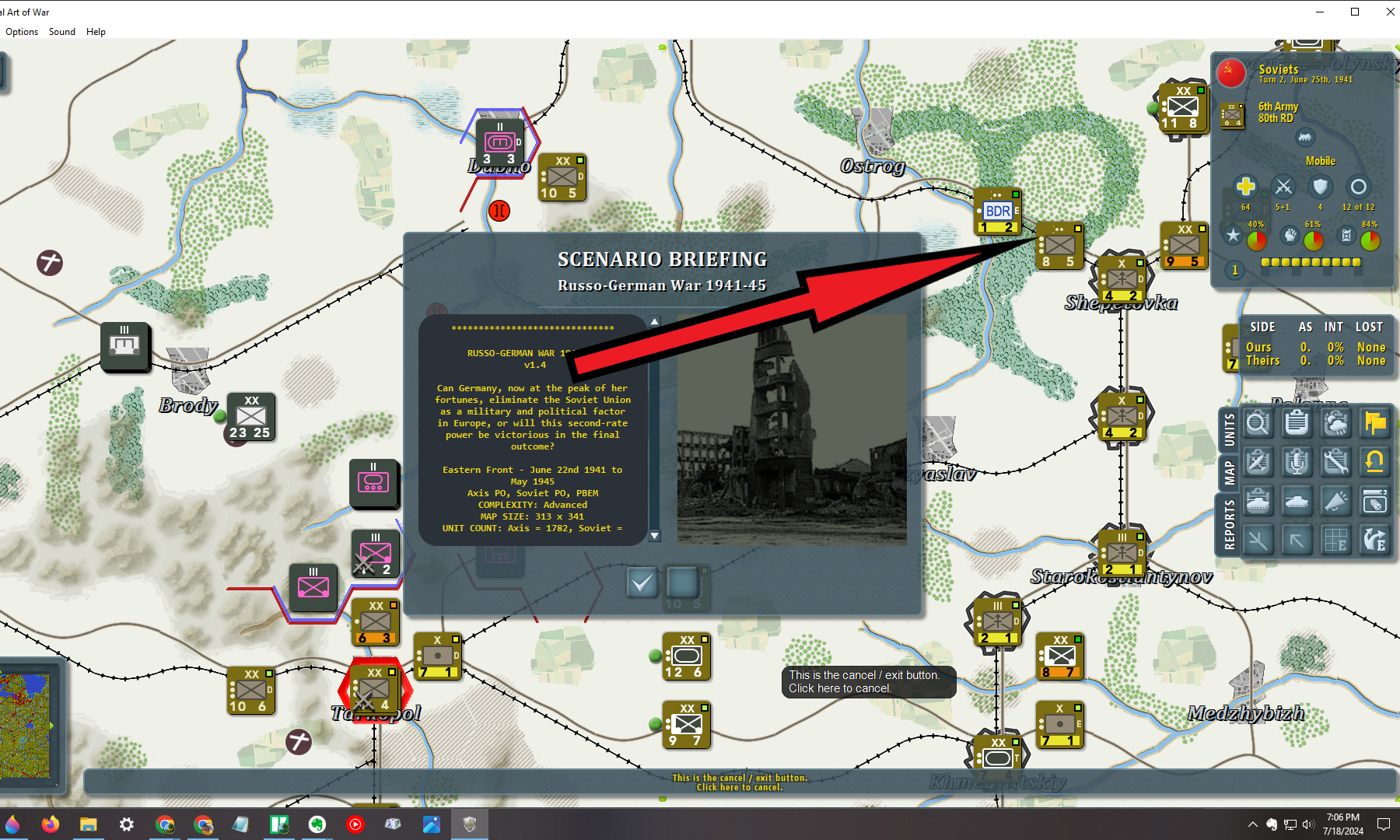Select the 10-5 division east of Dubno
The image size is (1400, 840).
[x=562, y=177]
